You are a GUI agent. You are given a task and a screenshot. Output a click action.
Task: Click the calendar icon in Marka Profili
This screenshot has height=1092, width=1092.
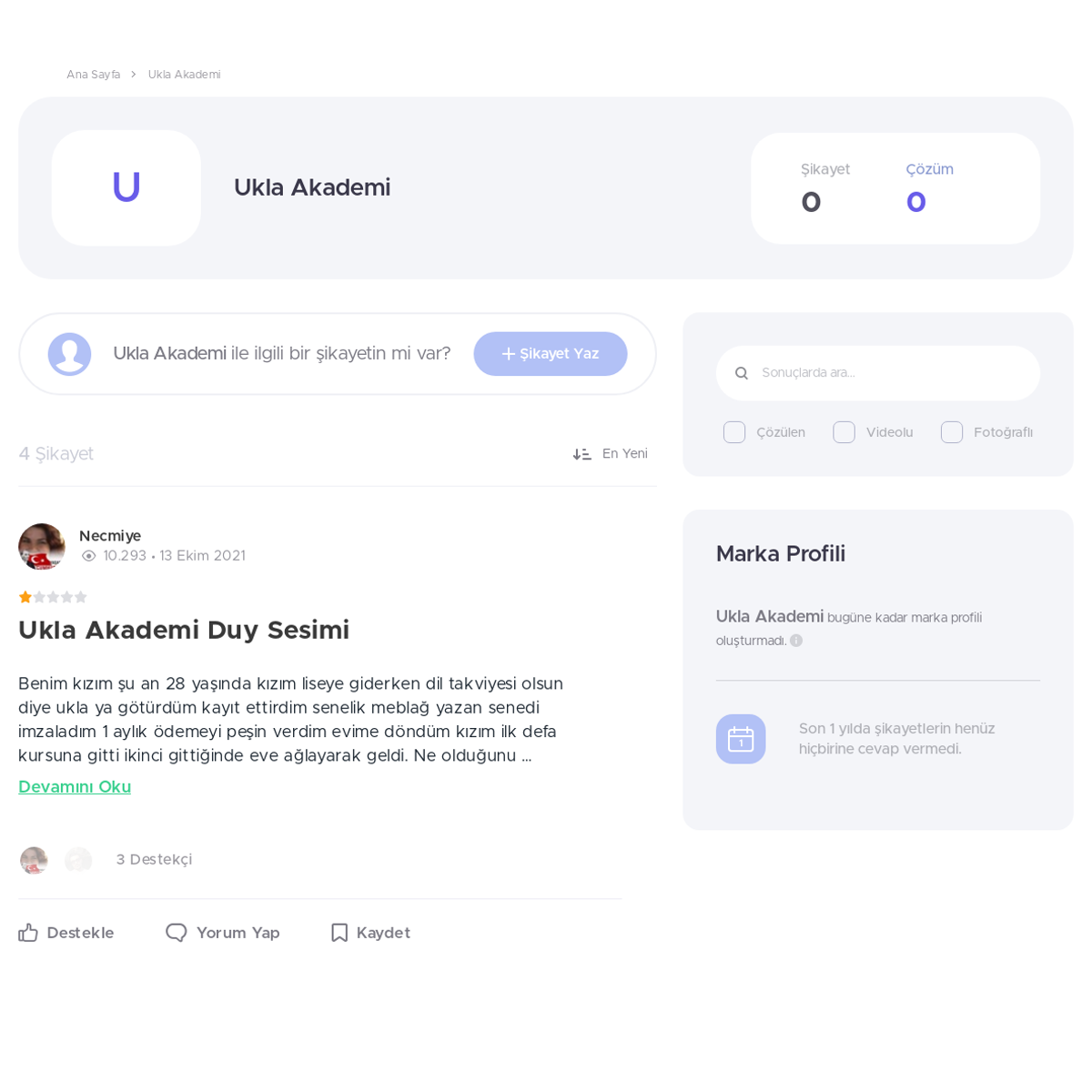[x=741, y=739]
